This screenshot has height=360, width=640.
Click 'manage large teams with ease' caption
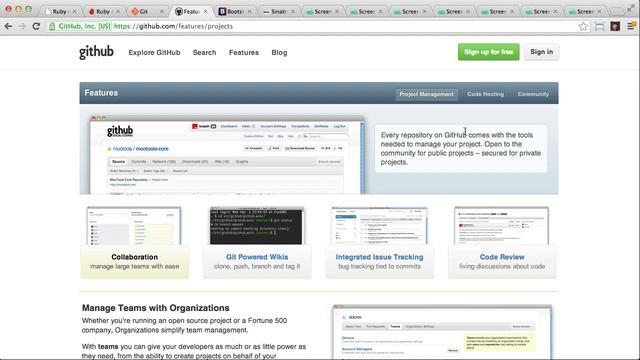coord(135,267)
